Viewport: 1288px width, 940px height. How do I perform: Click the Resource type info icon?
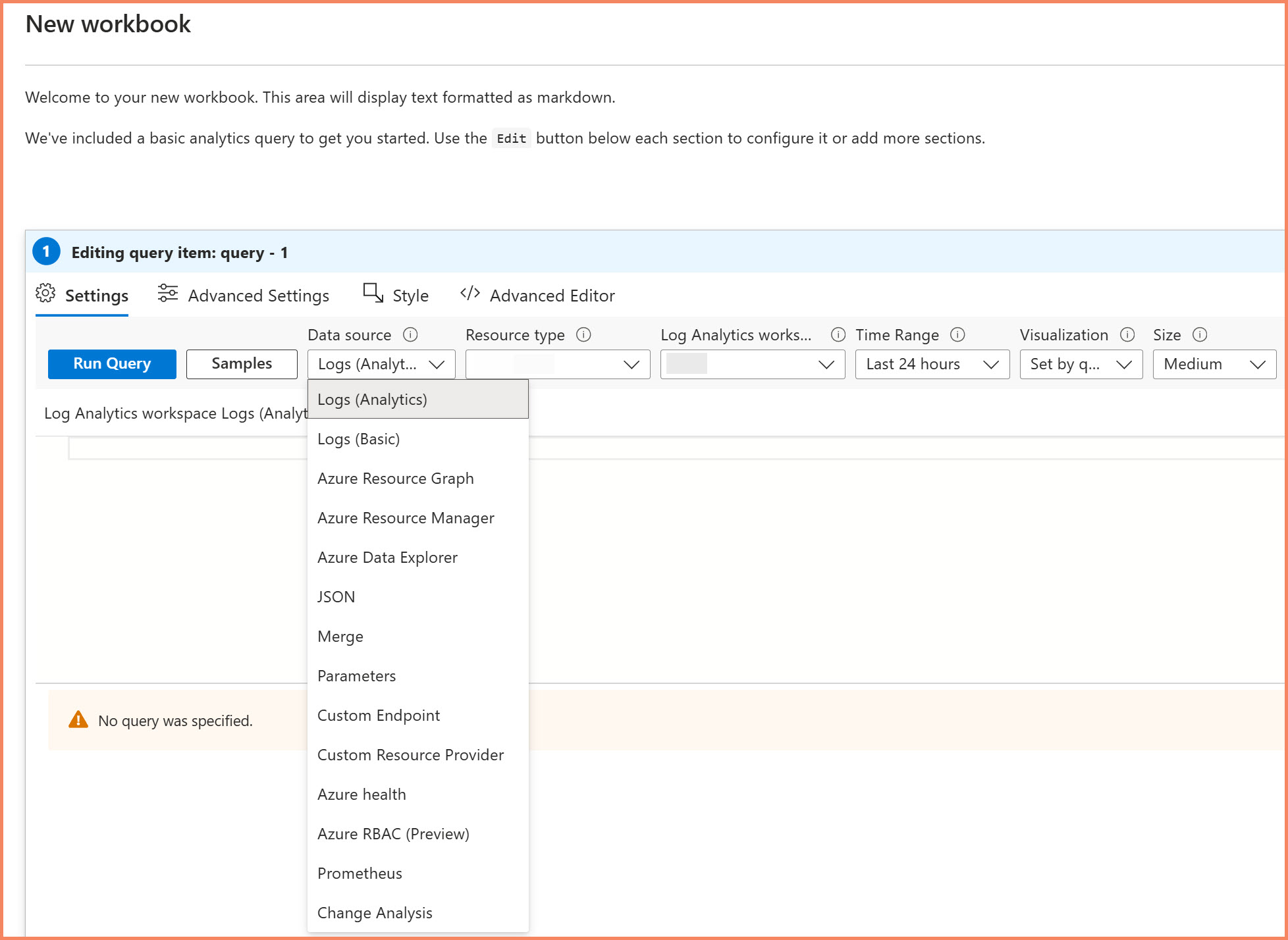click(583, 334)
